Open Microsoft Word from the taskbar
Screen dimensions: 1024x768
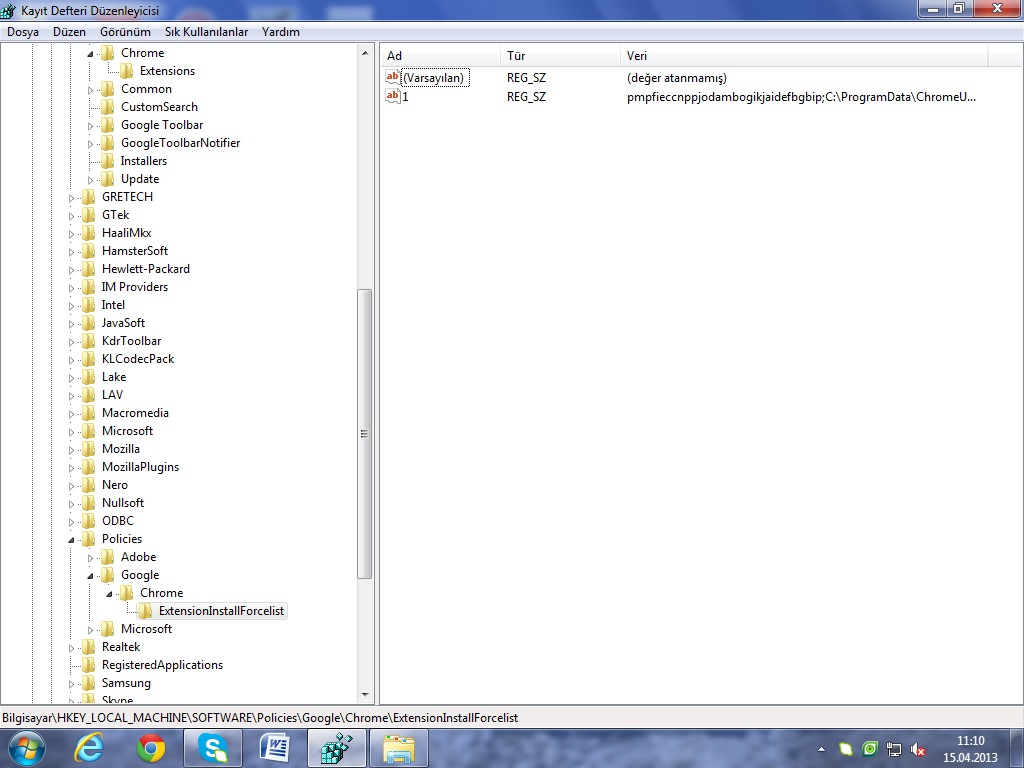coord(274,748)
